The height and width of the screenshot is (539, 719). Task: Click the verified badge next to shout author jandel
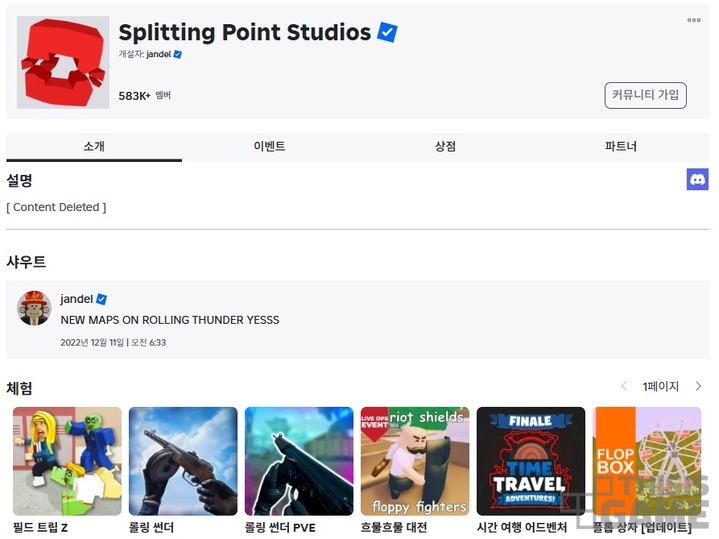(x=102, y=299)
